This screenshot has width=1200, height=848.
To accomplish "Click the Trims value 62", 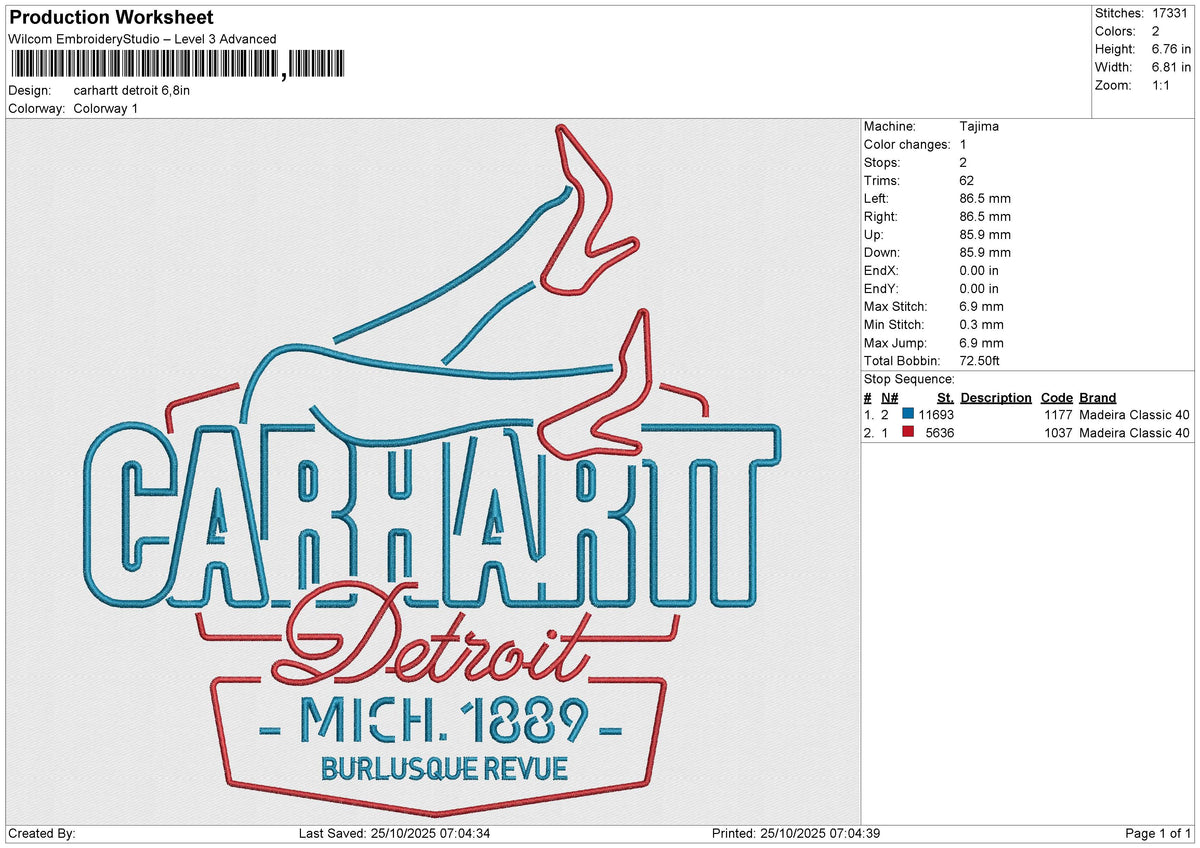I will (965, 180).
